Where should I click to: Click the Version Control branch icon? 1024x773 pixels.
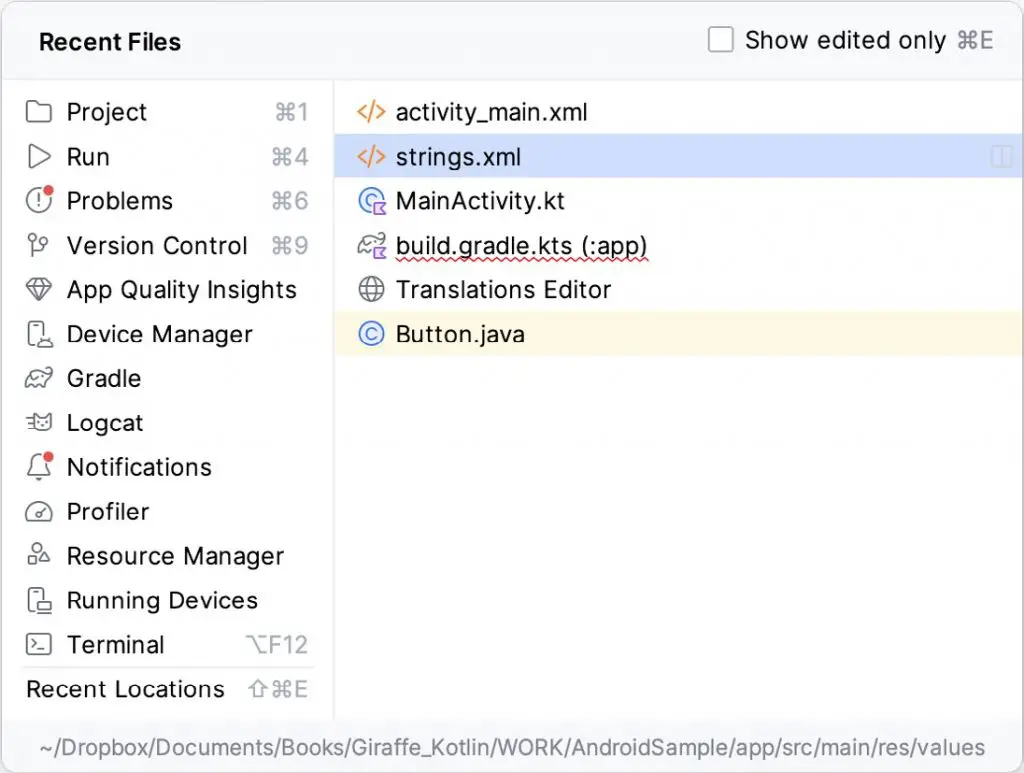tap(38, 245)
